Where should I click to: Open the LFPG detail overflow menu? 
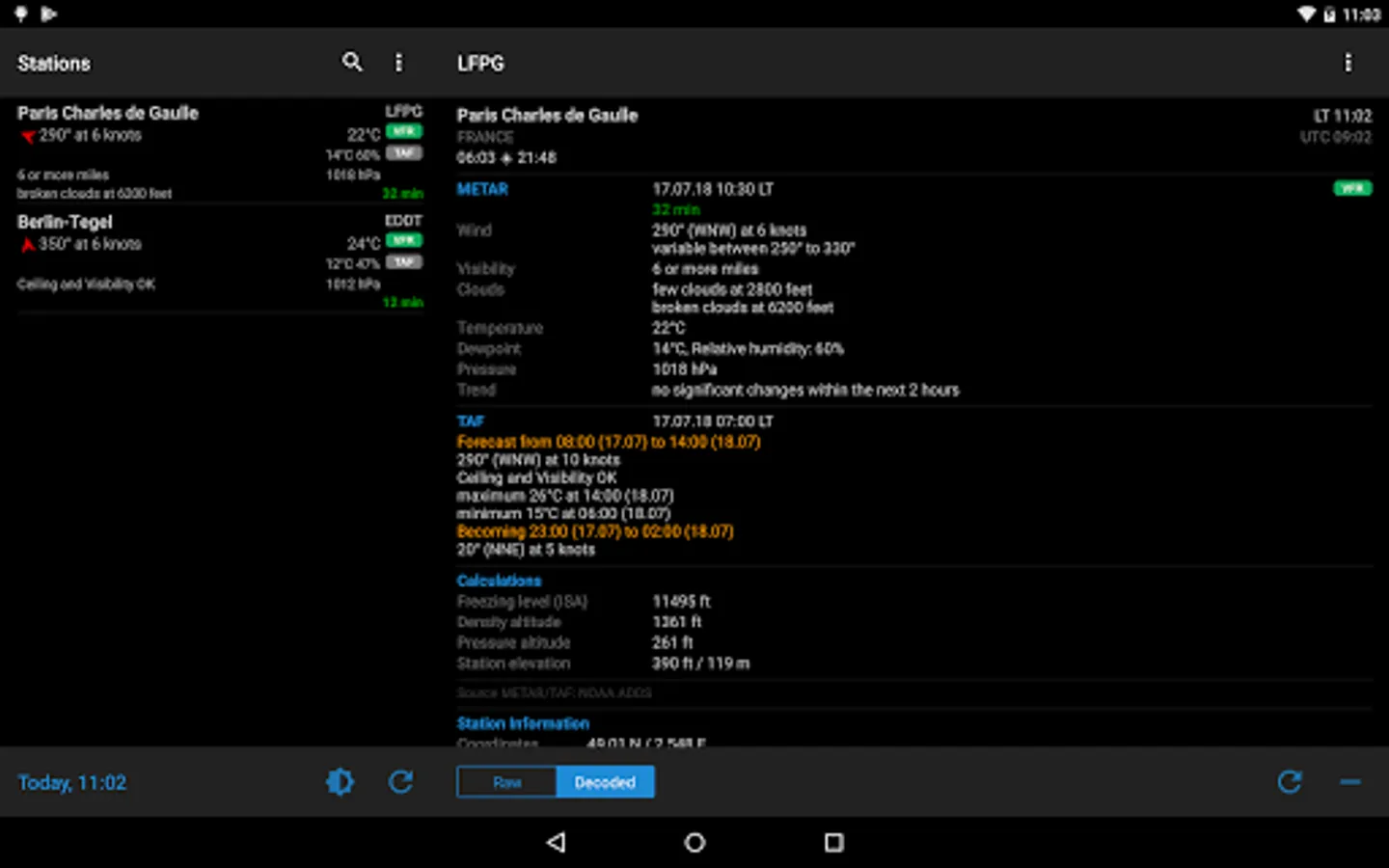[x=1348, y=63]
